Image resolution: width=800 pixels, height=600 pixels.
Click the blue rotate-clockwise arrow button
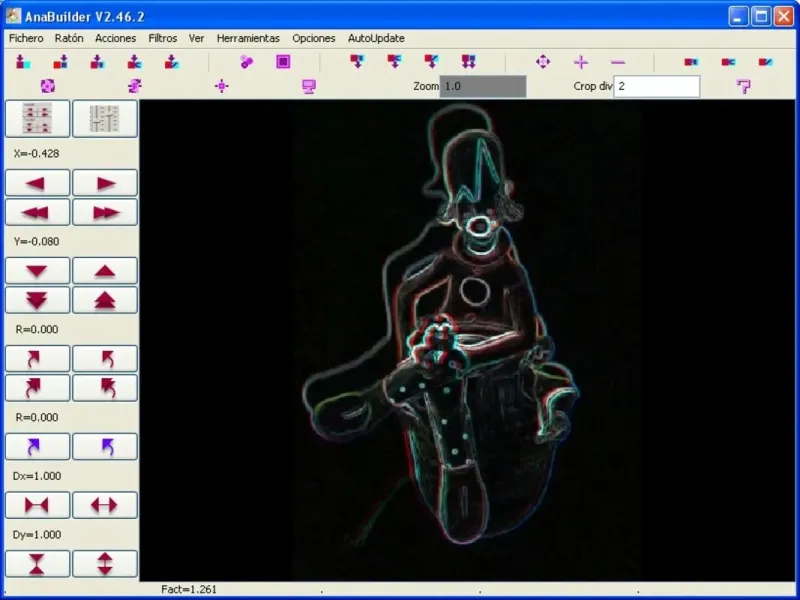click(38, 447)
